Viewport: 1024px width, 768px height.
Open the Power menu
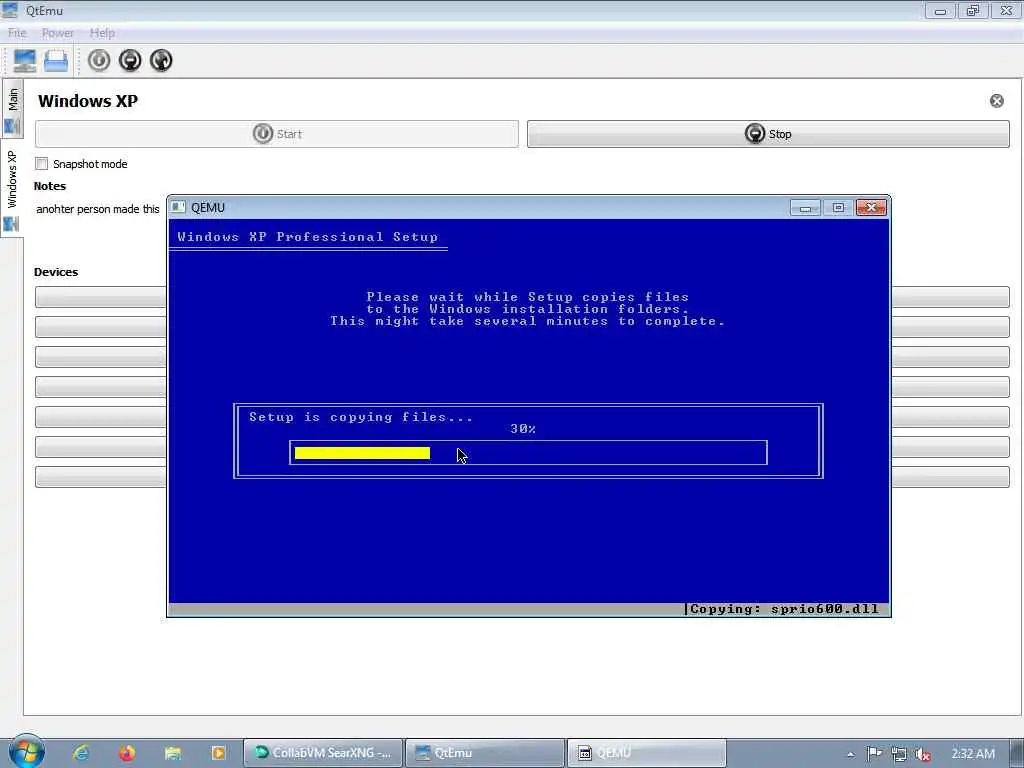pos(57,33)
